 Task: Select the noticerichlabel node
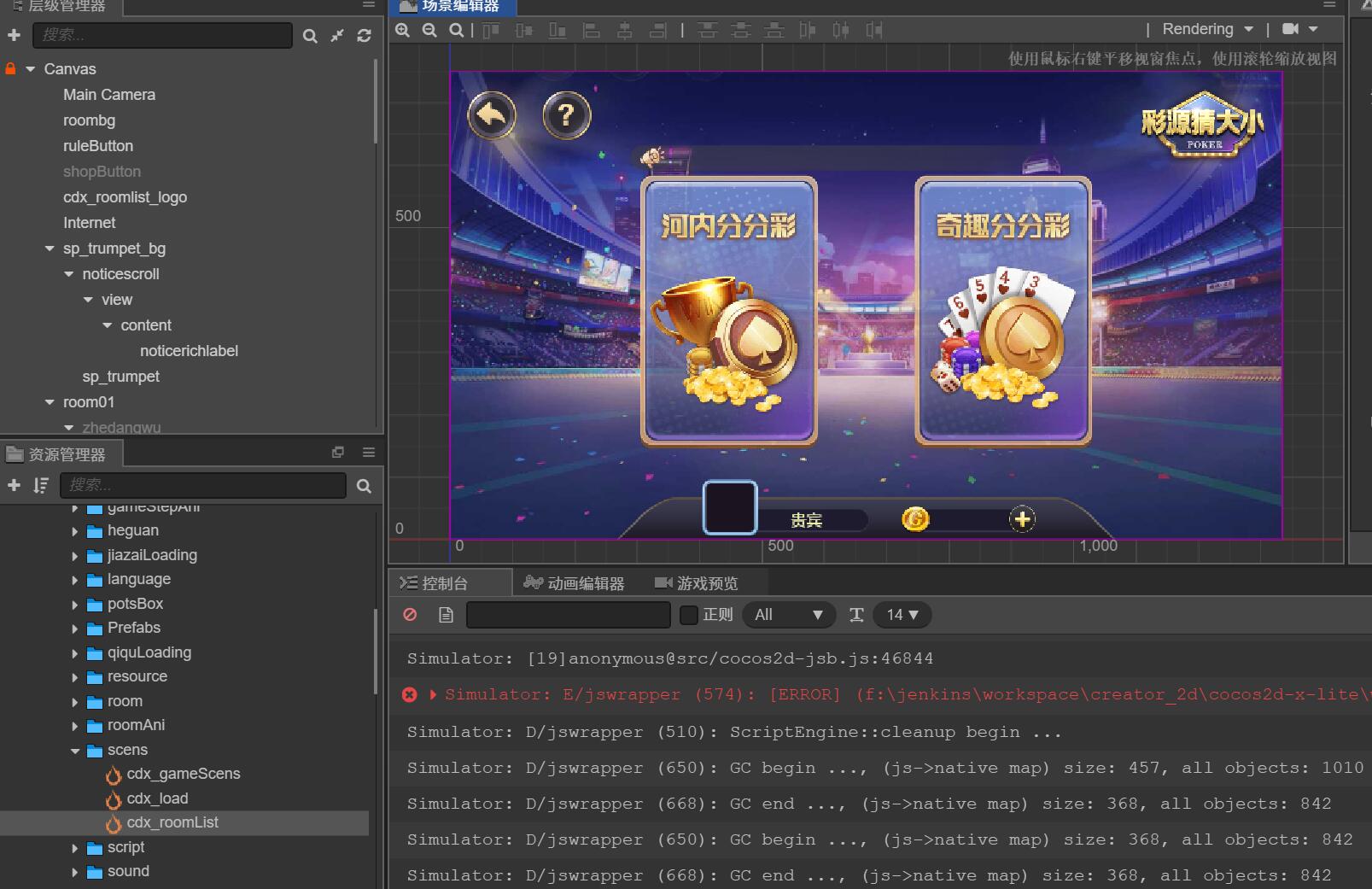(189, 351)
